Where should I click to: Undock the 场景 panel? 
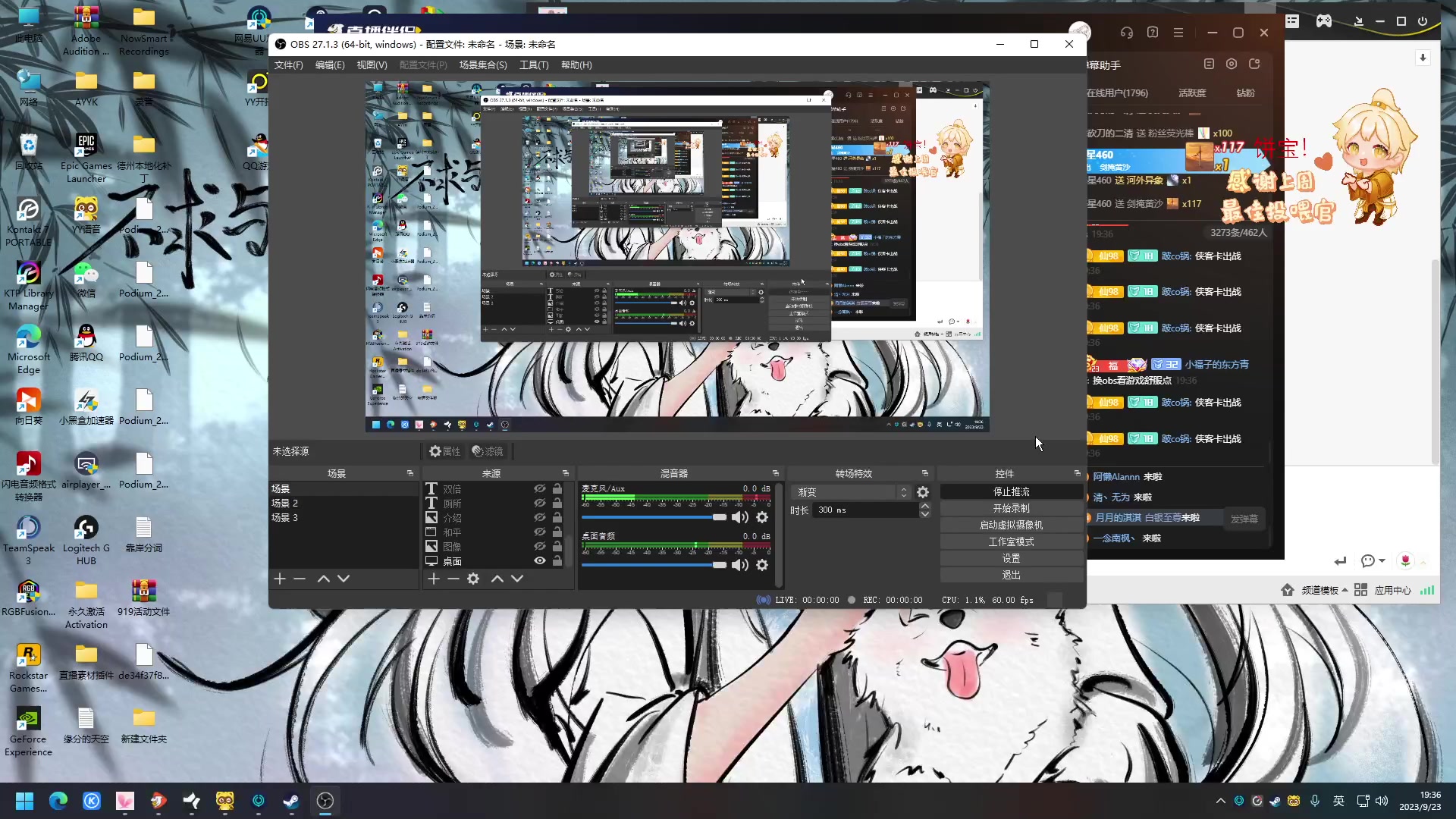click(410, 473)
